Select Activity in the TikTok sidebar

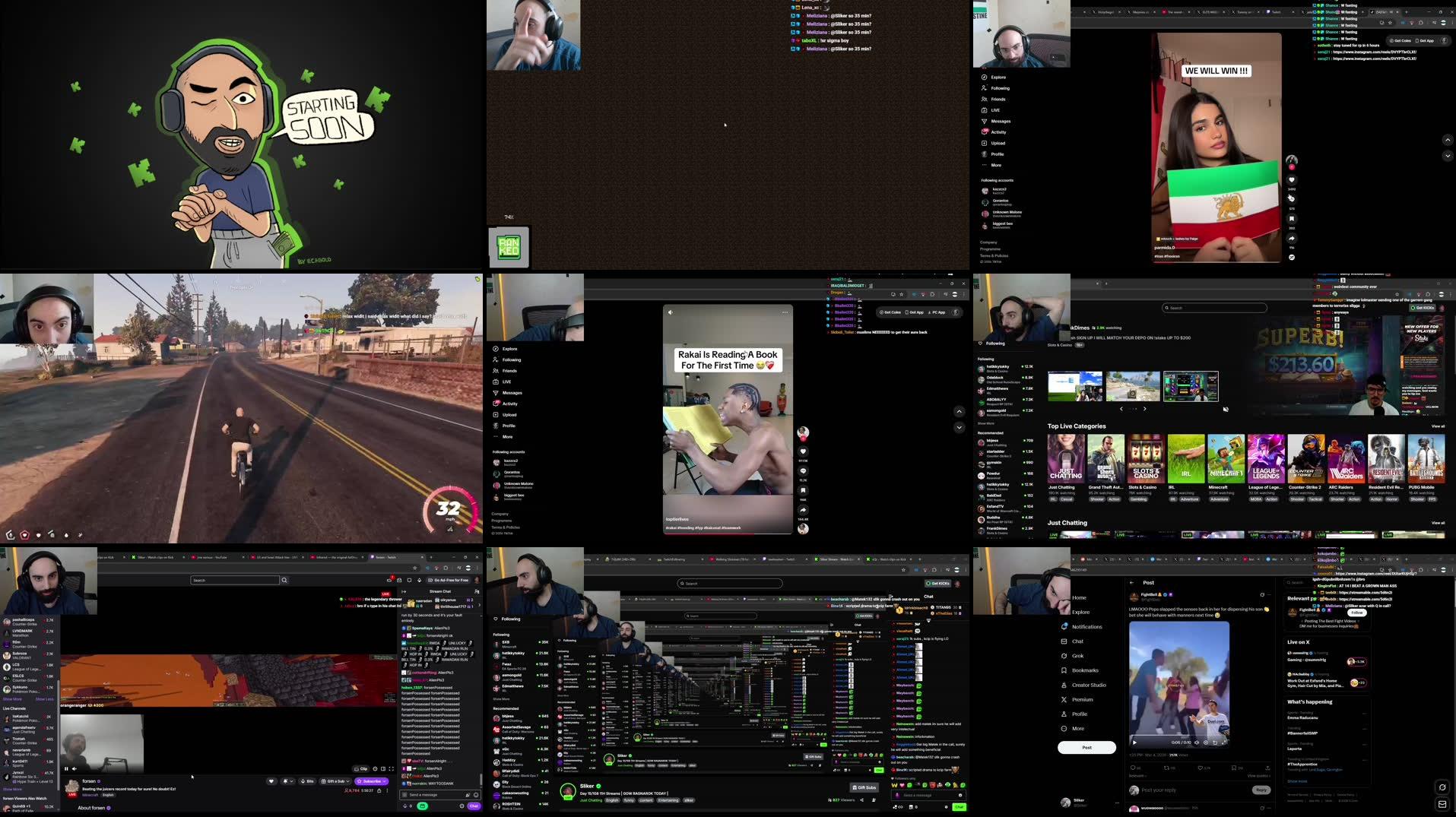click(x=509, y=404)
